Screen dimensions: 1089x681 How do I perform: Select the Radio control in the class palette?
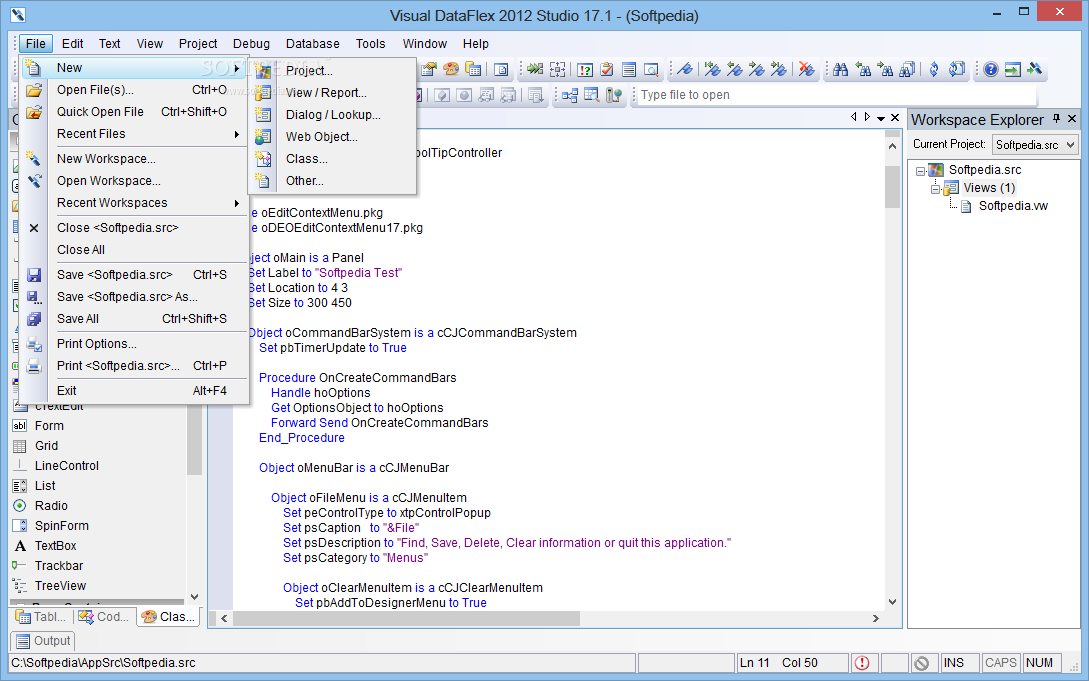coord(51,505)
